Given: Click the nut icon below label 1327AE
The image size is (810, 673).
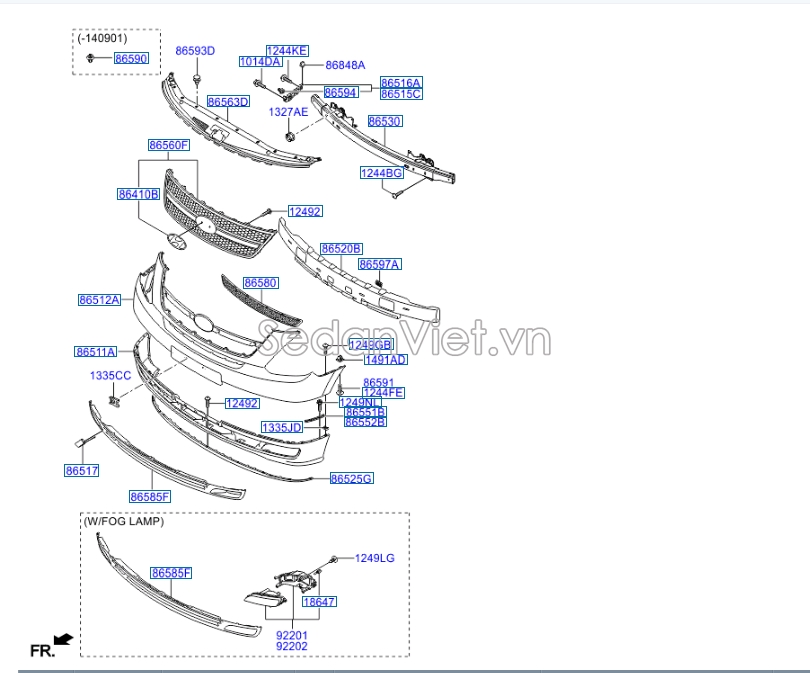Looking at the screenshot, I should pos(289,135).
